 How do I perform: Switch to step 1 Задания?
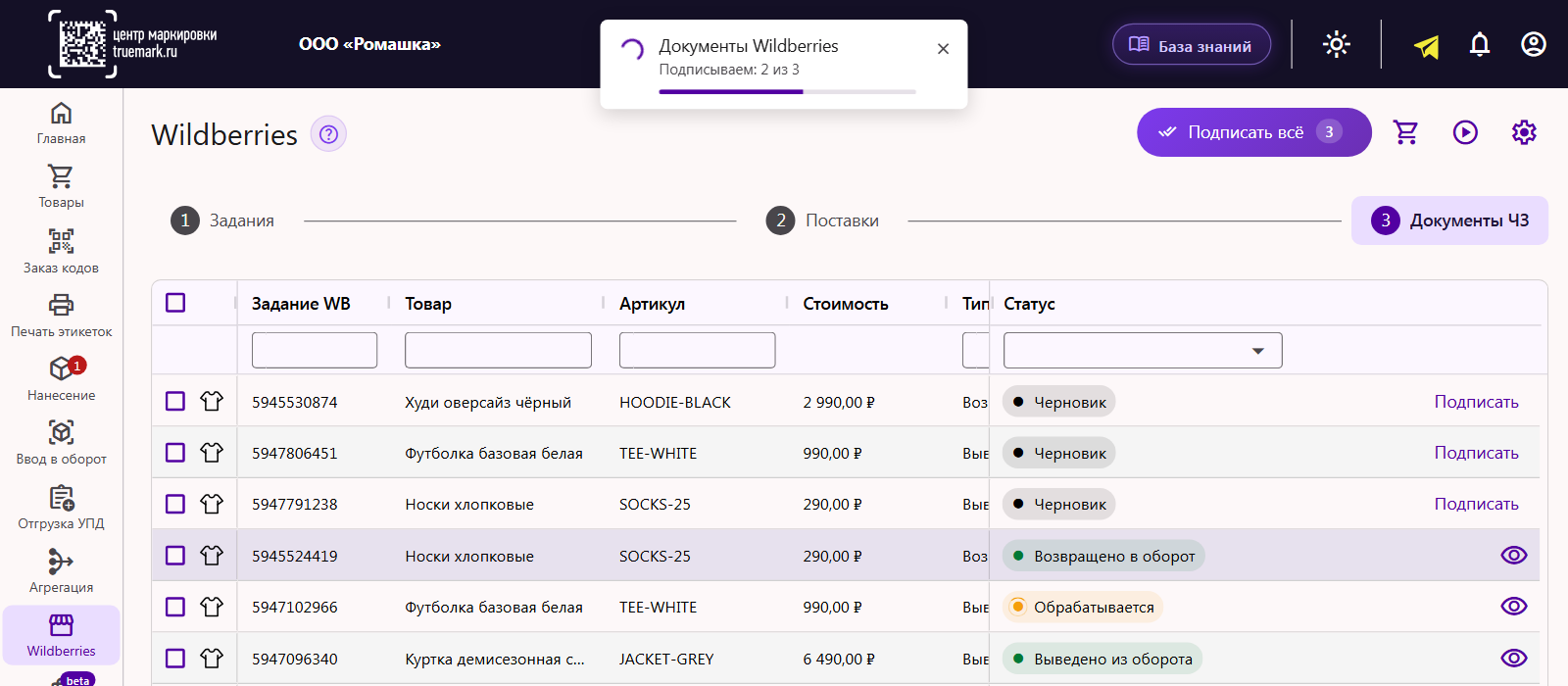[x=222, y=220]
